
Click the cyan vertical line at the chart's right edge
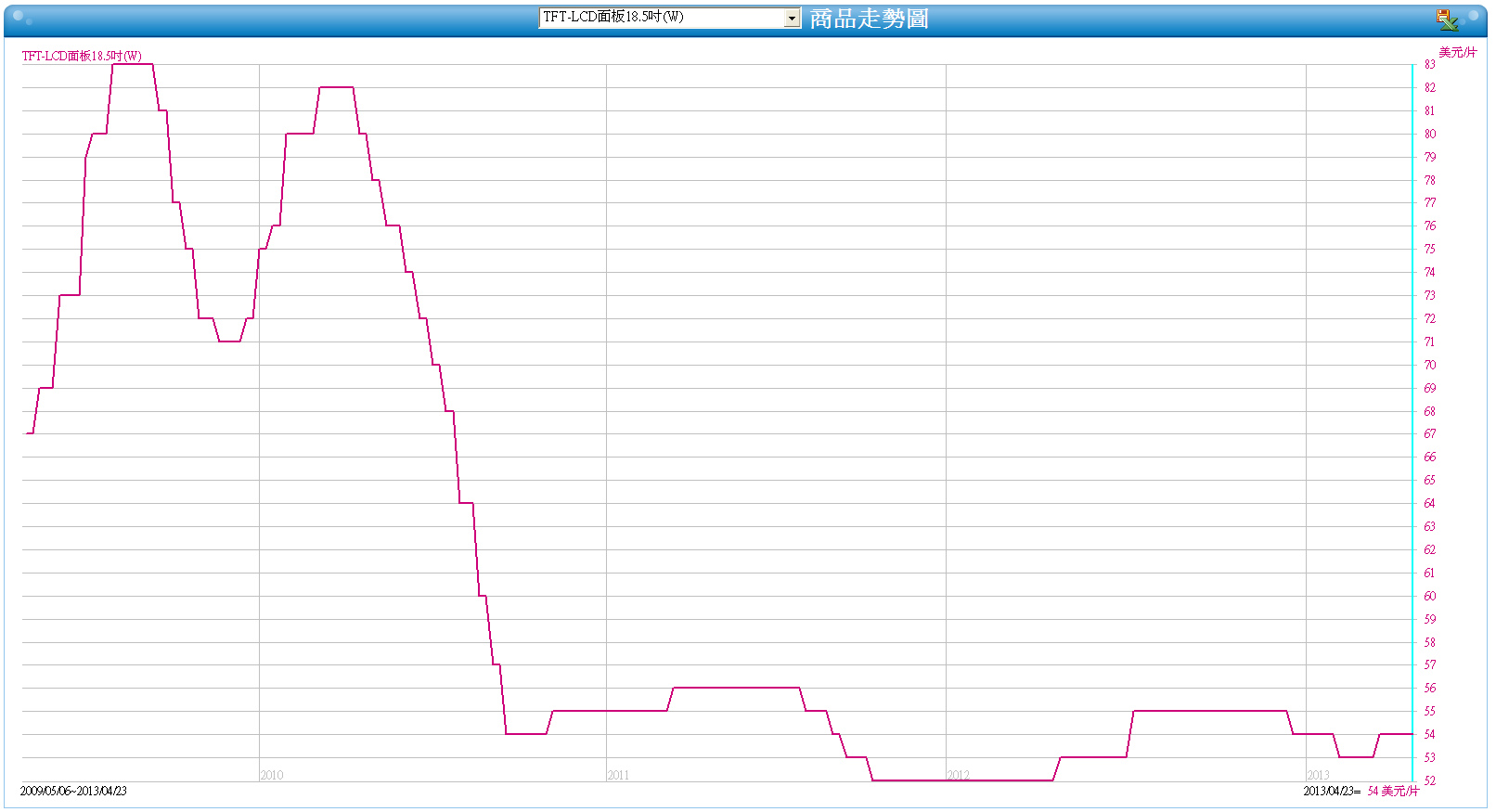click(1412, 422)
